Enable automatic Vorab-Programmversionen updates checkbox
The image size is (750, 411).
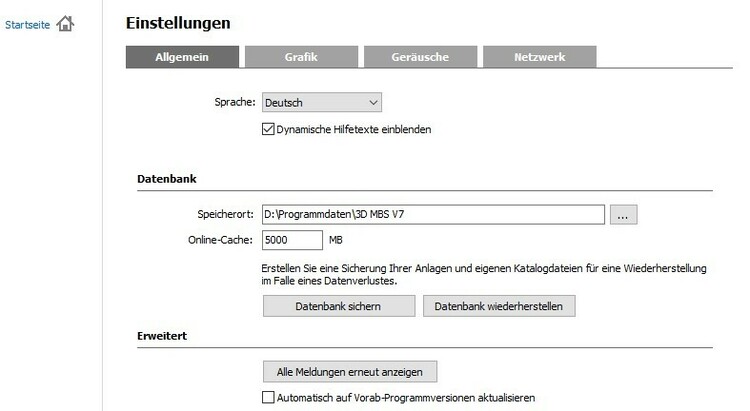coord(268,398)
